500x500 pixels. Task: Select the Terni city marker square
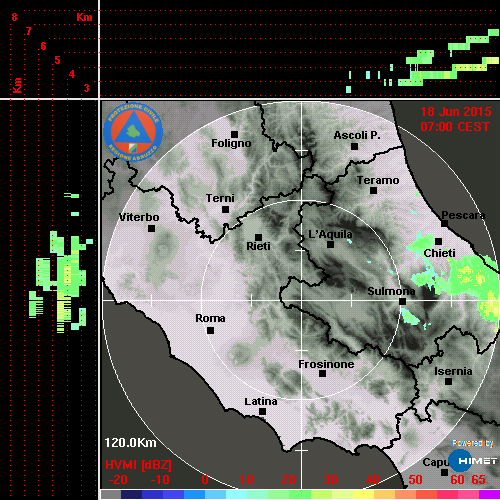(x=225, y=210)
